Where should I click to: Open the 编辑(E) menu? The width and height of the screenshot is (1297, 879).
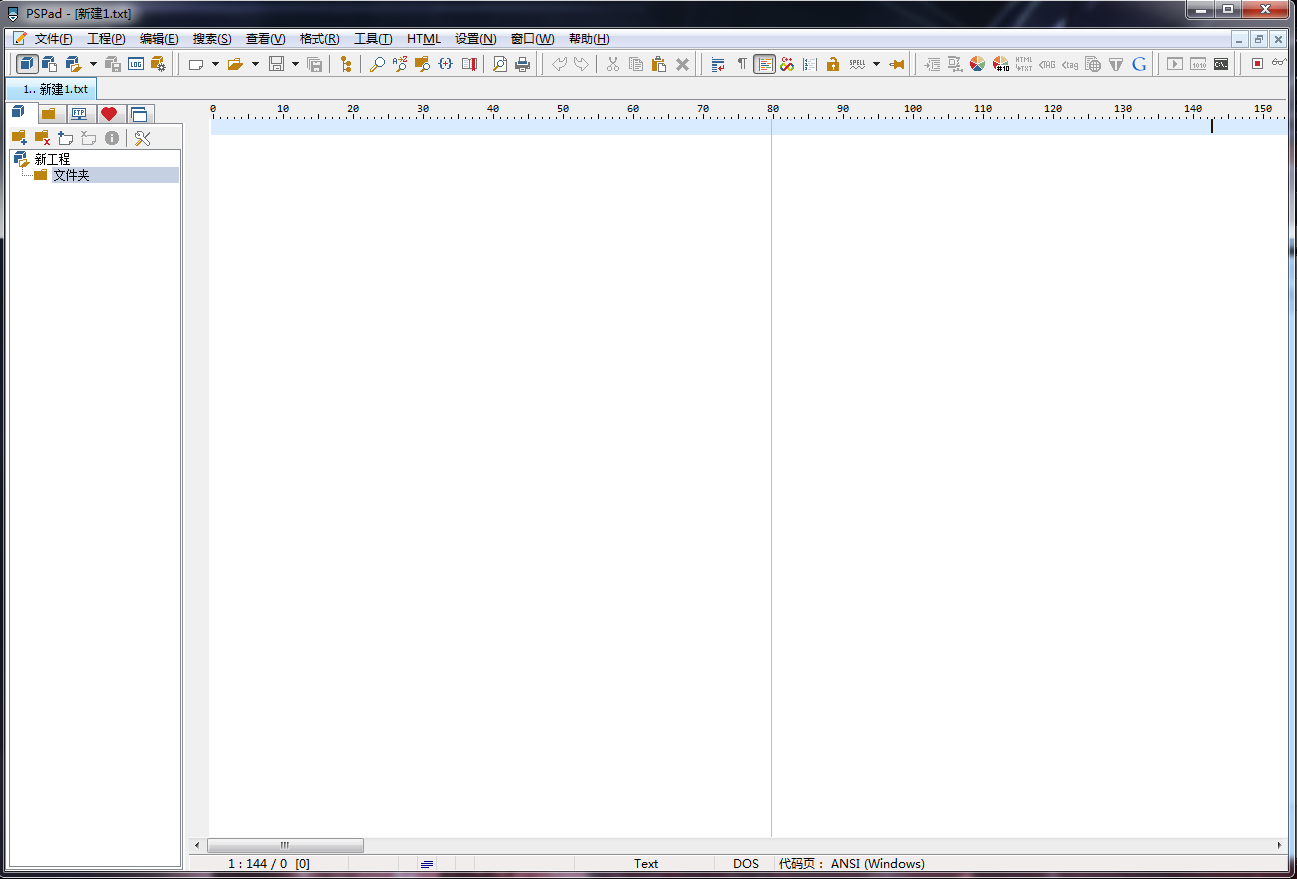click(x=159, y=39)
